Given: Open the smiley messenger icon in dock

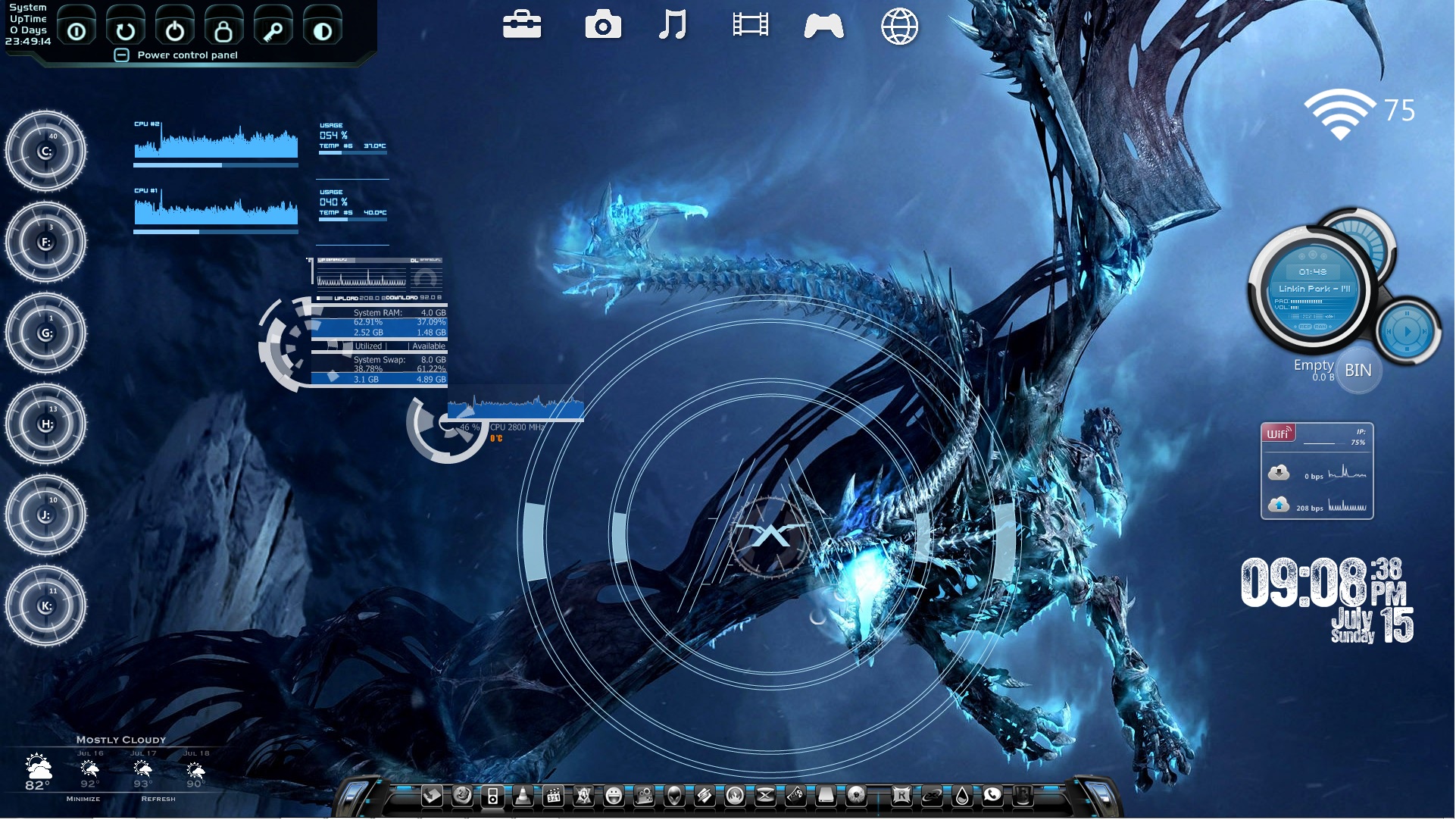Looking at the screenshot, I should point(614,795).
